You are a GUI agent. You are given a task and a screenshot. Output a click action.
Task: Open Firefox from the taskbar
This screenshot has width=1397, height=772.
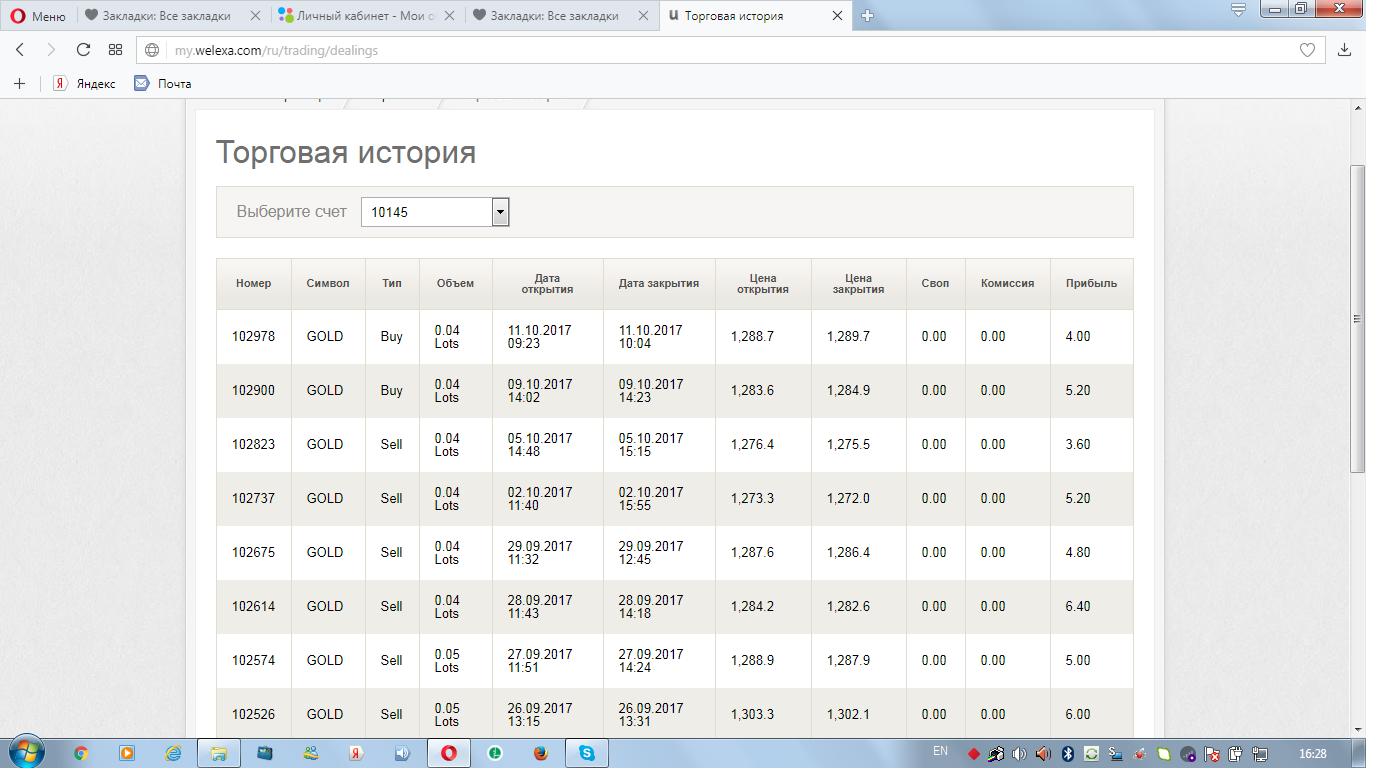pyautogui.click(x=541, y=753)
